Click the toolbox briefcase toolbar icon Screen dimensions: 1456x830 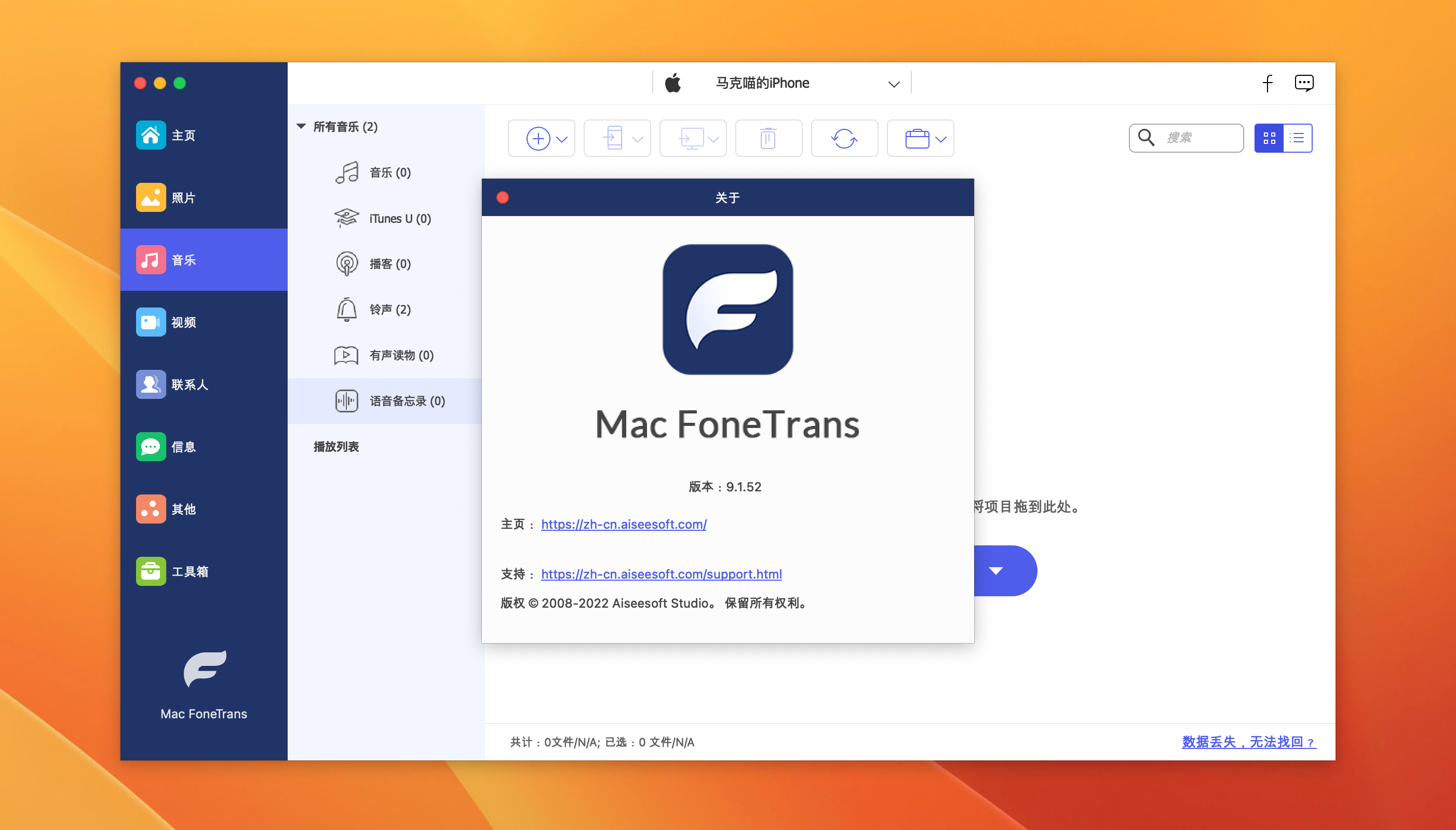917,139
